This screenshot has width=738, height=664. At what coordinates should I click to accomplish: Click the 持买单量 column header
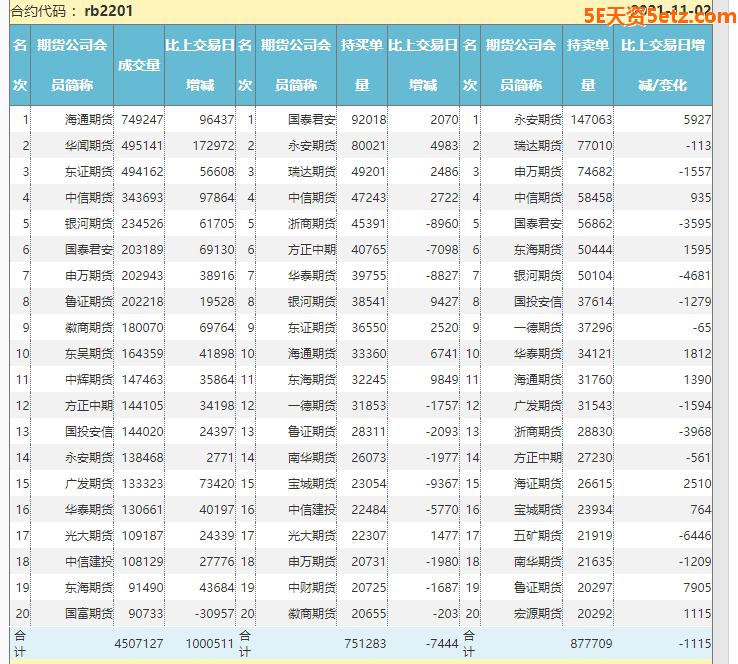click(362, 65)
